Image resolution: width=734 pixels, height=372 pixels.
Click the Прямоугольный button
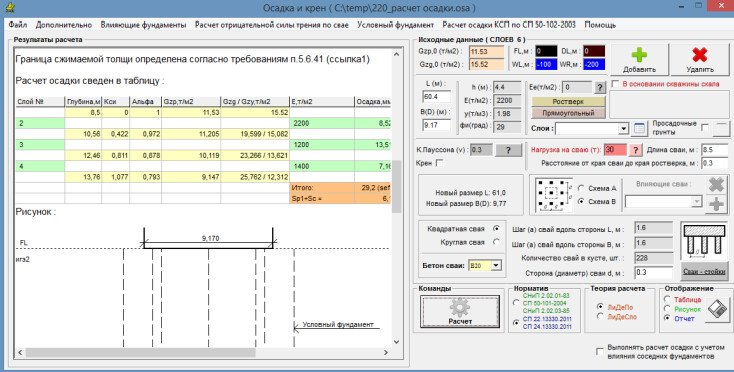[x=568, y=113]
